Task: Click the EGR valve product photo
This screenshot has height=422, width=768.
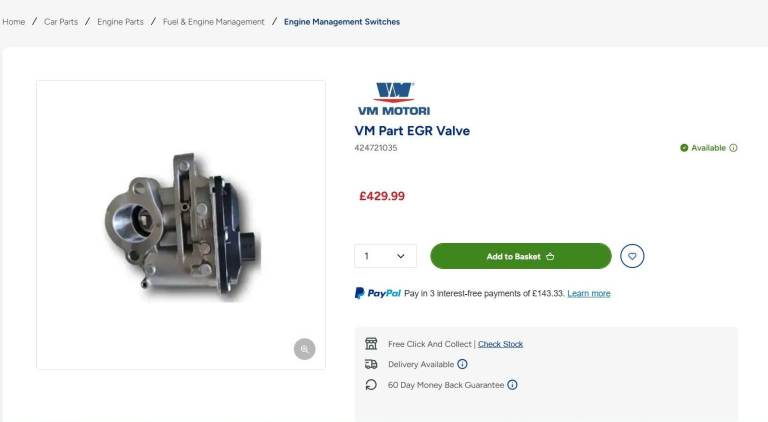Action: [x=181, y=223]
